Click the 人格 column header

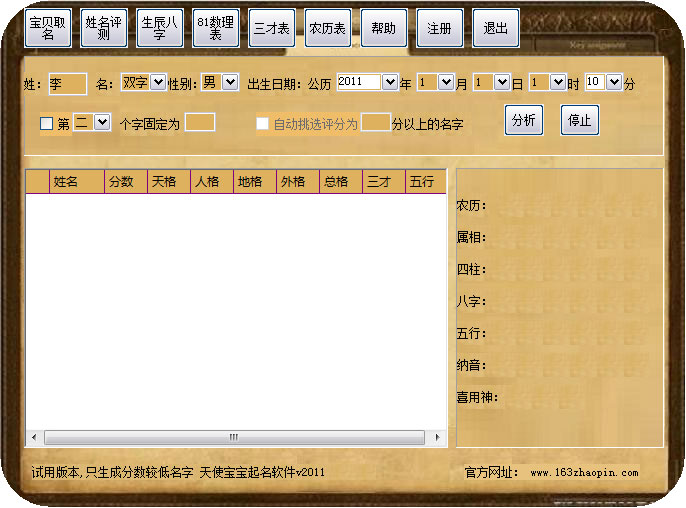point(212,182)
